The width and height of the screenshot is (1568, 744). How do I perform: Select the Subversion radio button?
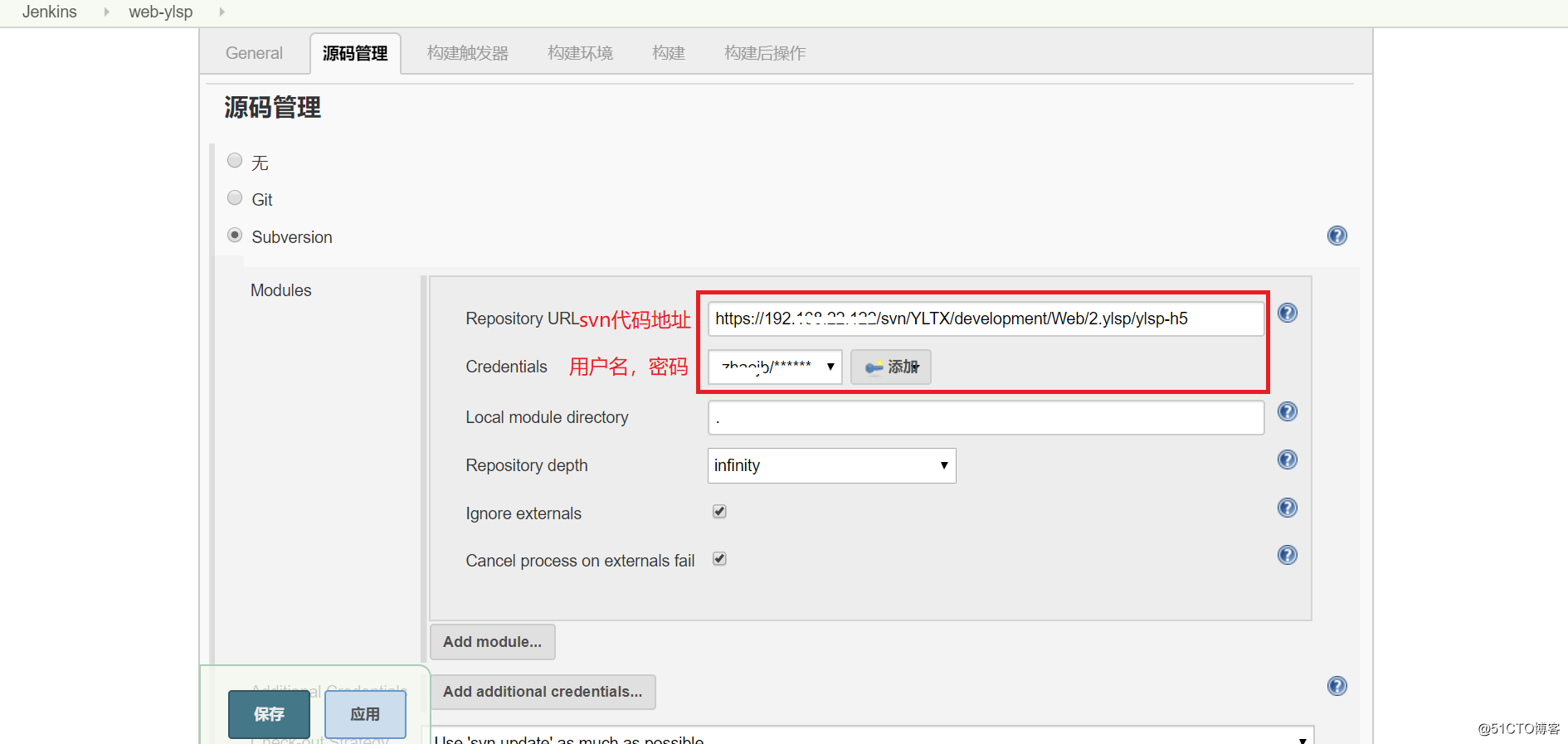click(235, 236)
